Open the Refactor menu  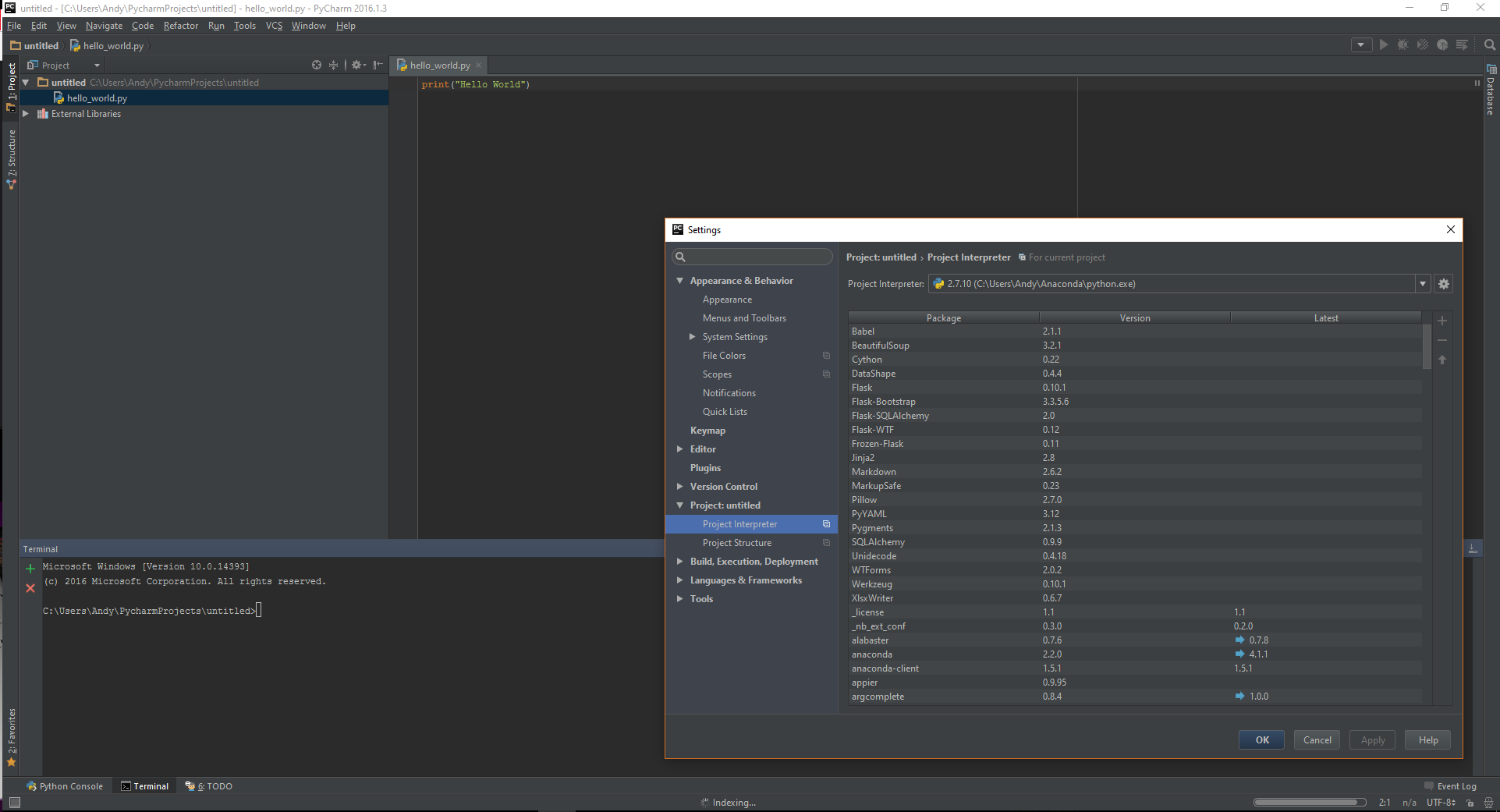click(x=181, y=26)
